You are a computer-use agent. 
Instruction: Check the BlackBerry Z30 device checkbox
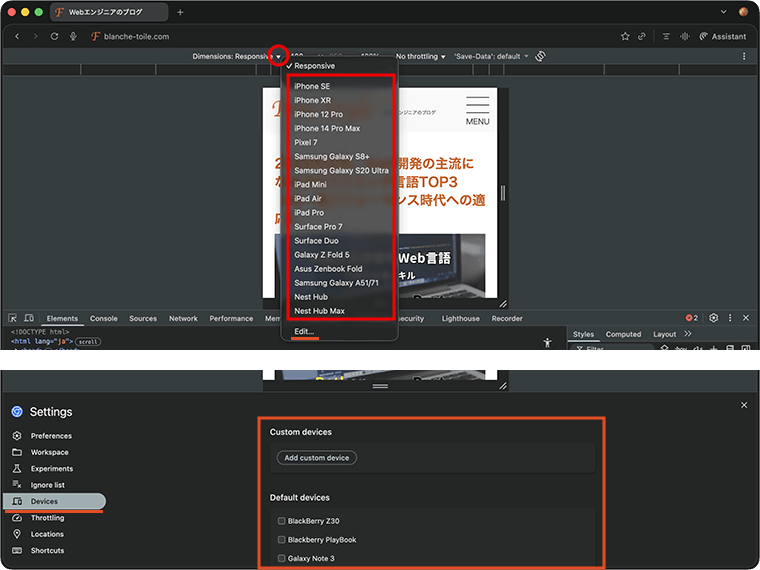click(x=282, y=521)
